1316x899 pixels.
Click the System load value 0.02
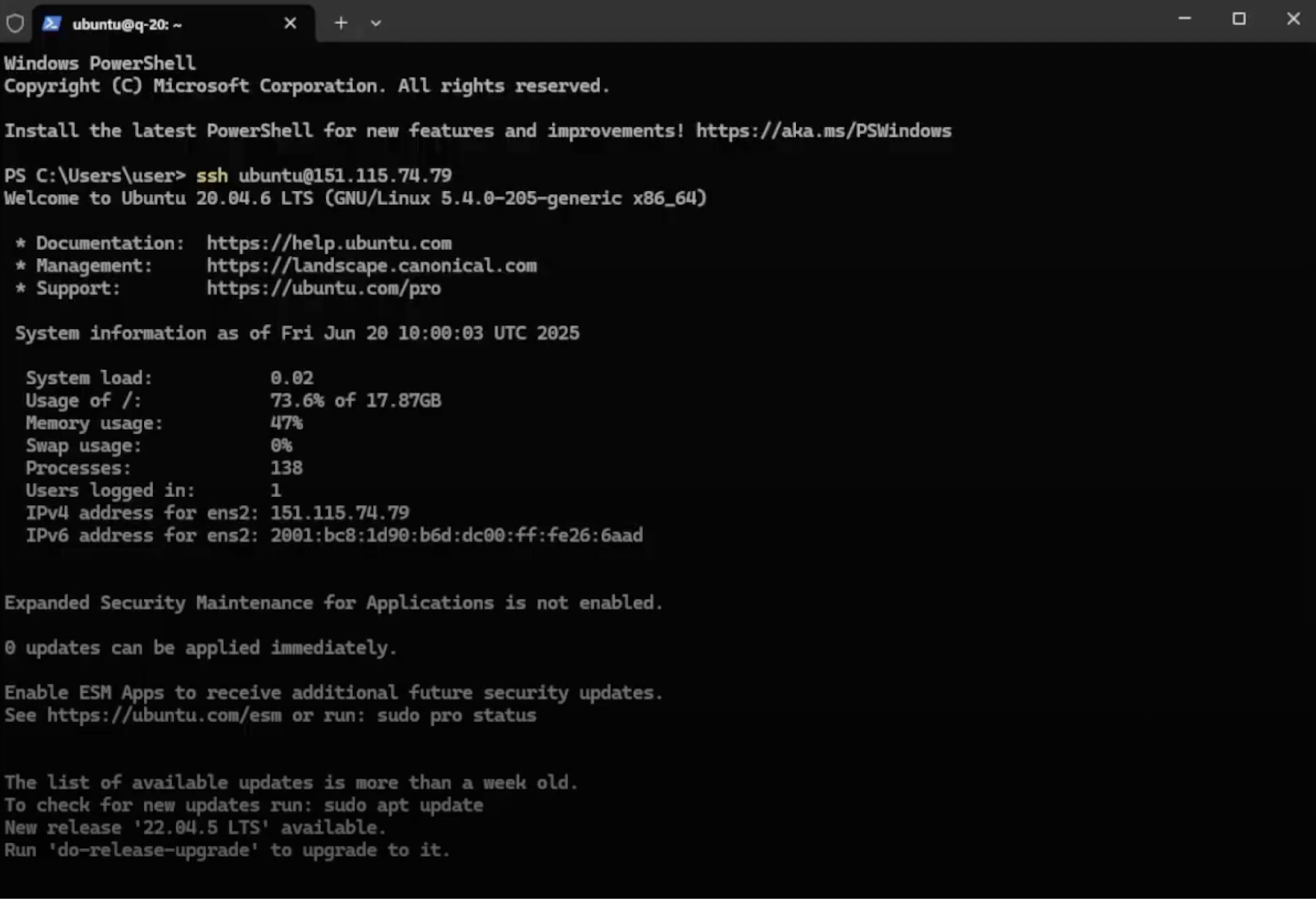292,378
